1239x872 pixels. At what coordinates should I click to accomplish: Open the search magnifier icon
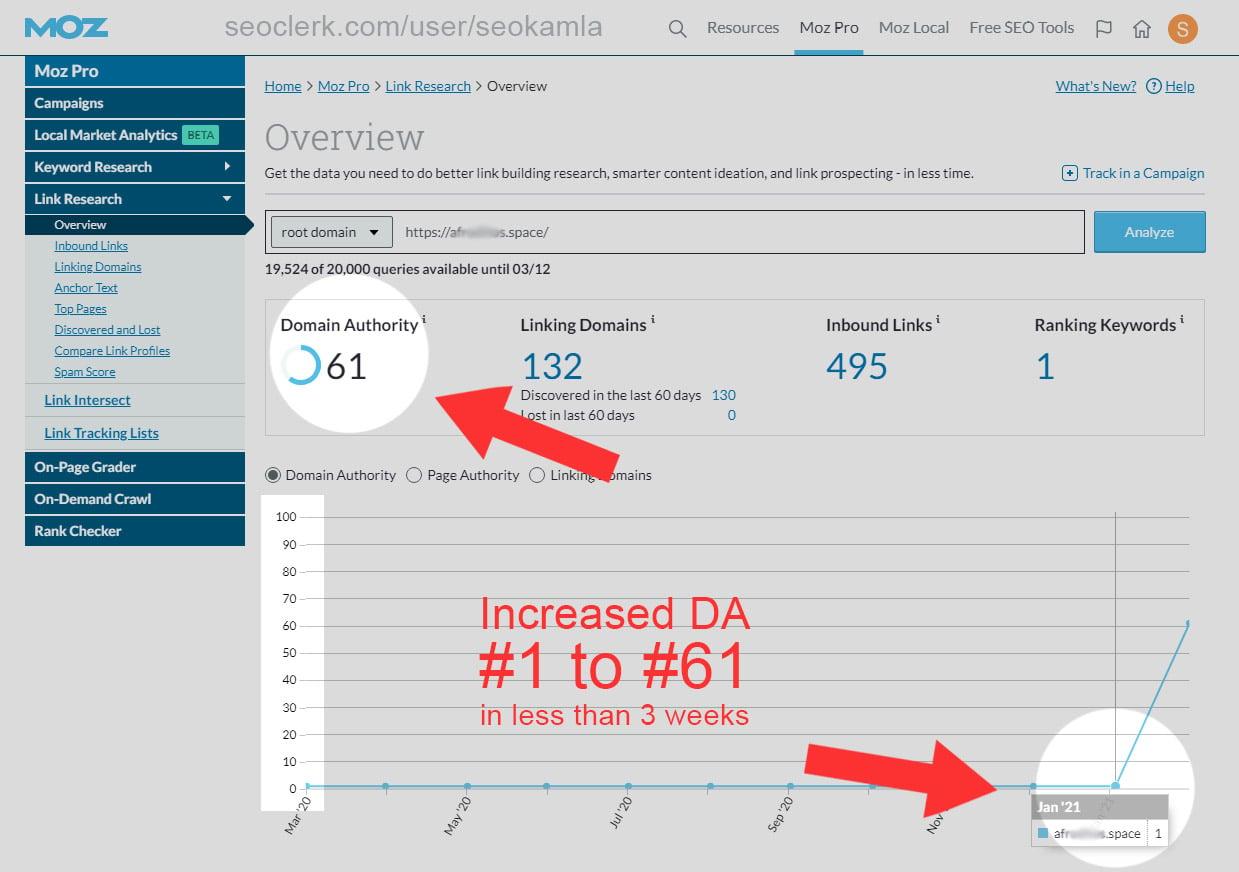677,28
